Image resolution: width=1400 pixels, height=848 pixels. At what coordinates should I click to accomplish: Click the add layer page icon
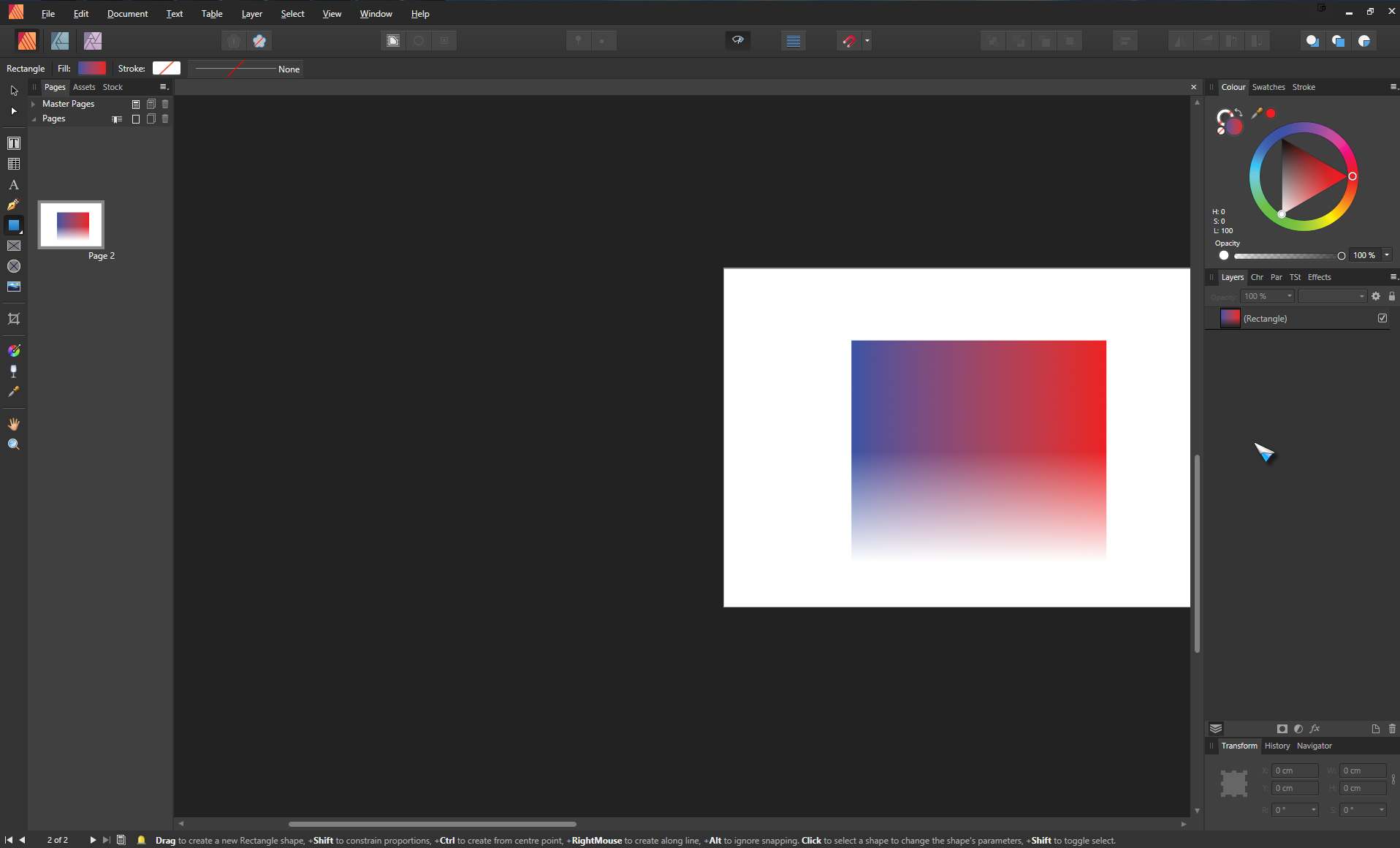[x=1376, y=729]
